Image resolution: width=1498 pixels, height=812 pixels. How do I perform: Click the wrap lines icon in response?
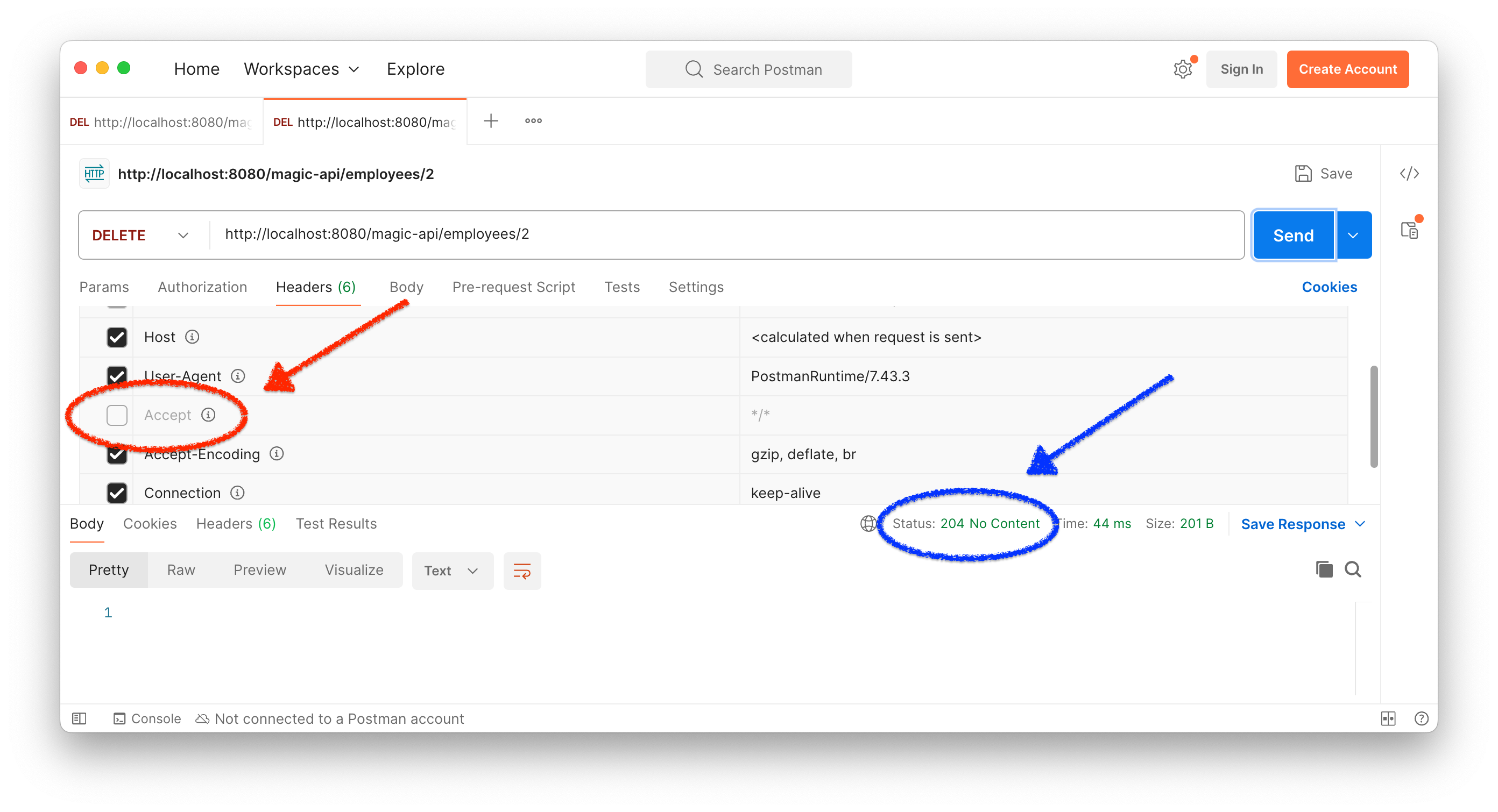click(x=521, y=570)
